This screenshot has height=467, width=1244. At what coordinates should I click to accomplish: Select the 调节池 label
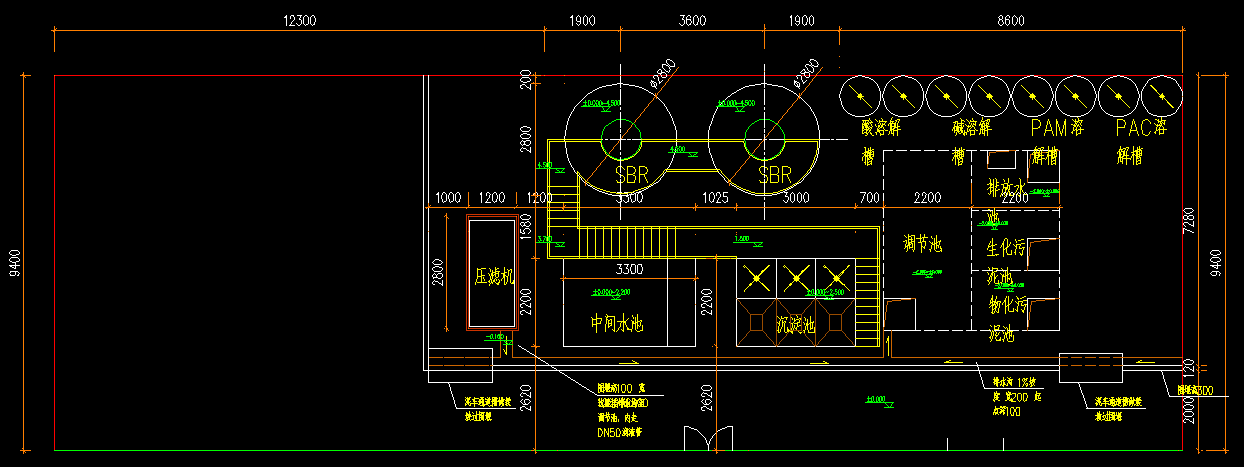pos(924,243)
